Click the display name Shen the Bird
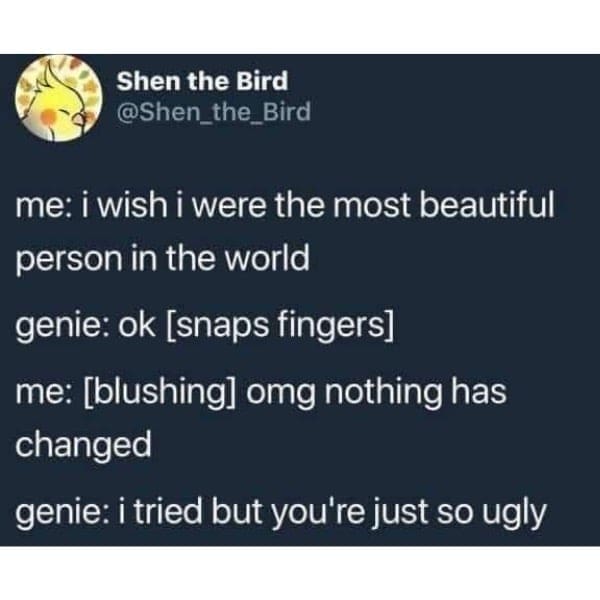Image resolution: width=600 pixels, height=600 pixels. (x=202, y=81)
